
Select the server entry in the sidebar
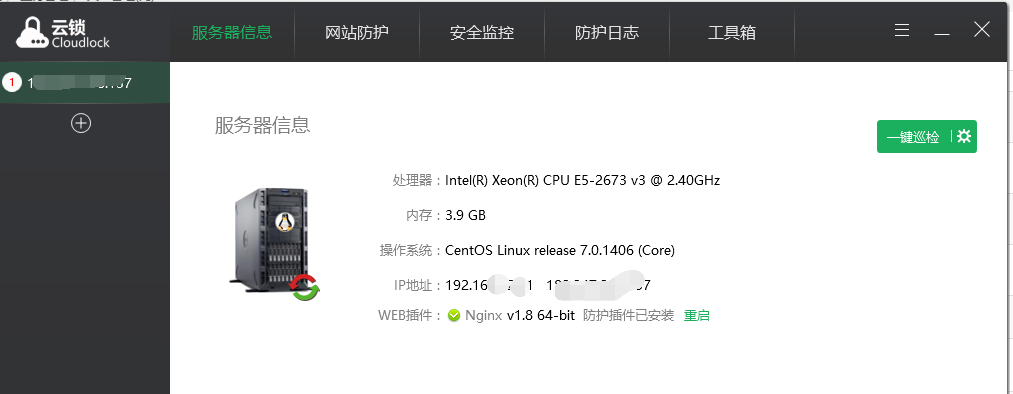click(85, 82)
